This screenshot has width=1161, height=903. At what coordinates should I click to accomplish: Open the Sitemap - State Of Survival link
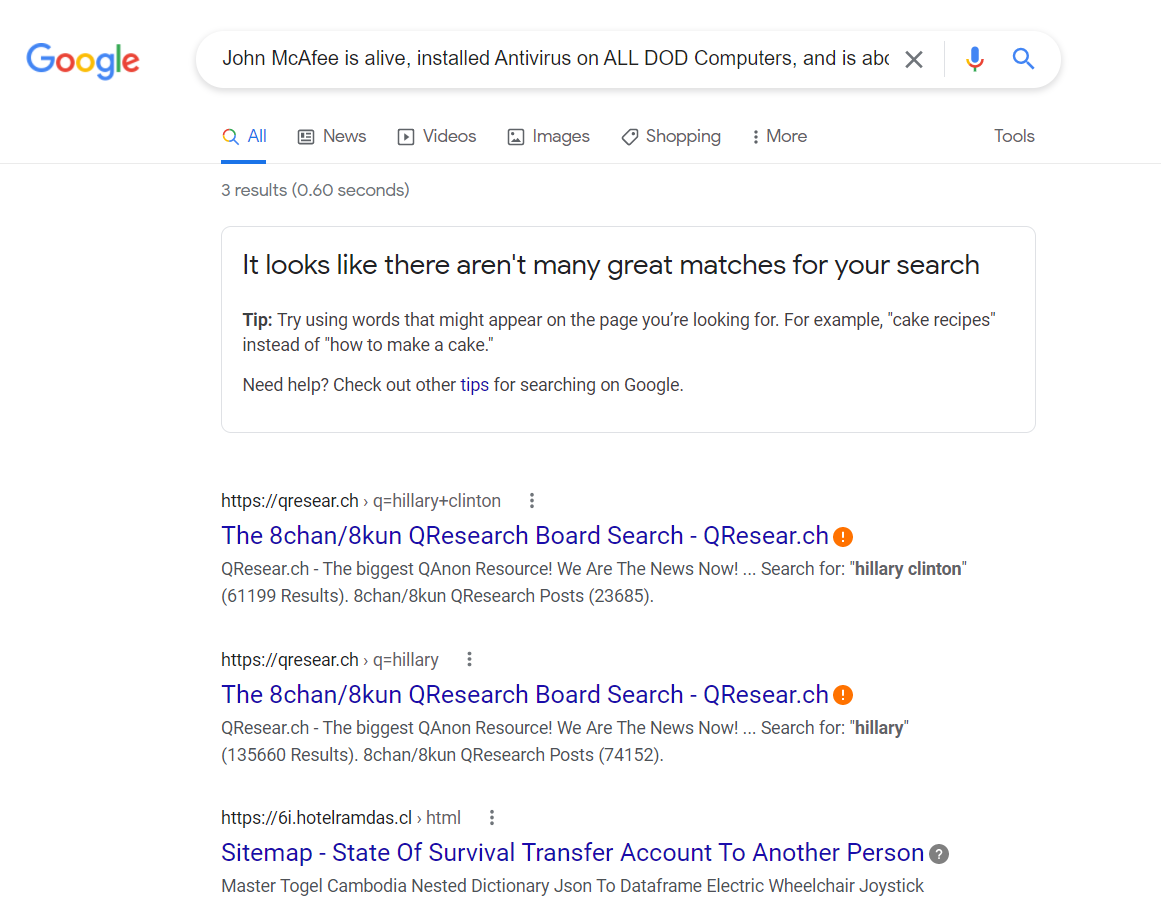pos(572,853)
